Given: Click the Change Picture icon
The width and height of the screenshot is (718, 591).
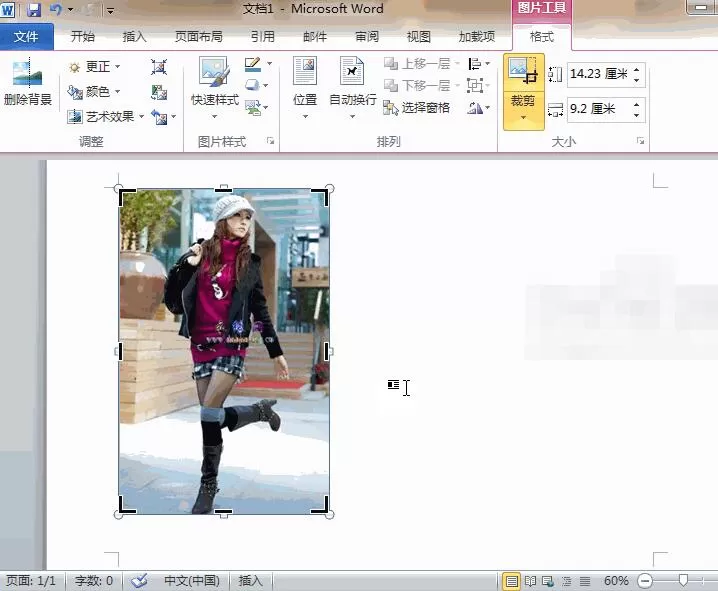Looking at the screenshot, I should click(159, 92).
